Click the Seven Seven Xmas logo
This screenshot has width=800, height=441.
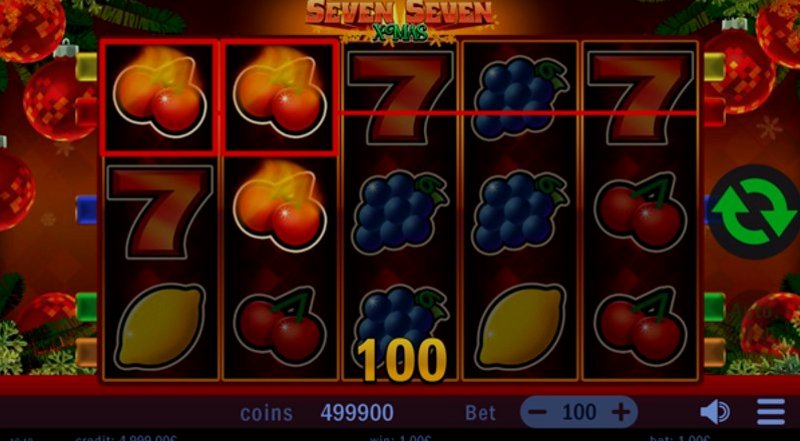point(400,21)
